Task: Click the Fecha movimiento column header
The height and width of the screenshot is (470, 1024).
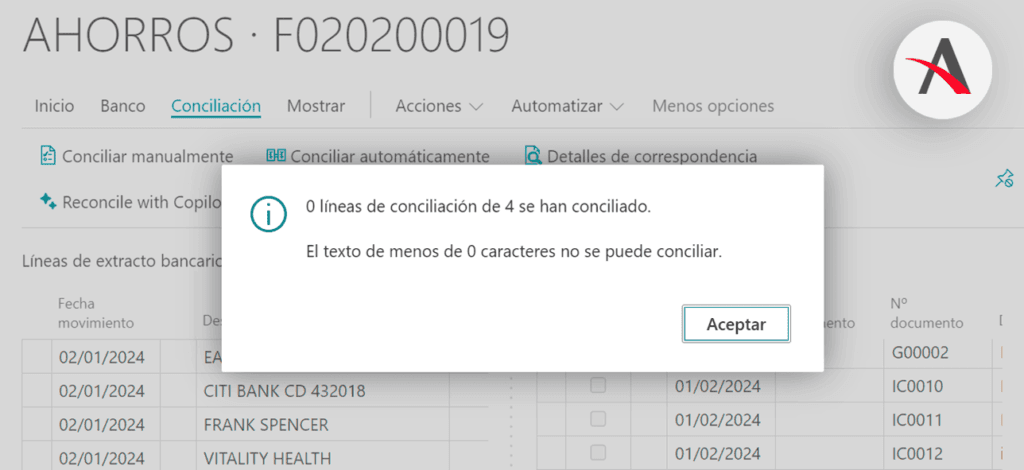Action: pyautogui.click(x=96, y=313)
